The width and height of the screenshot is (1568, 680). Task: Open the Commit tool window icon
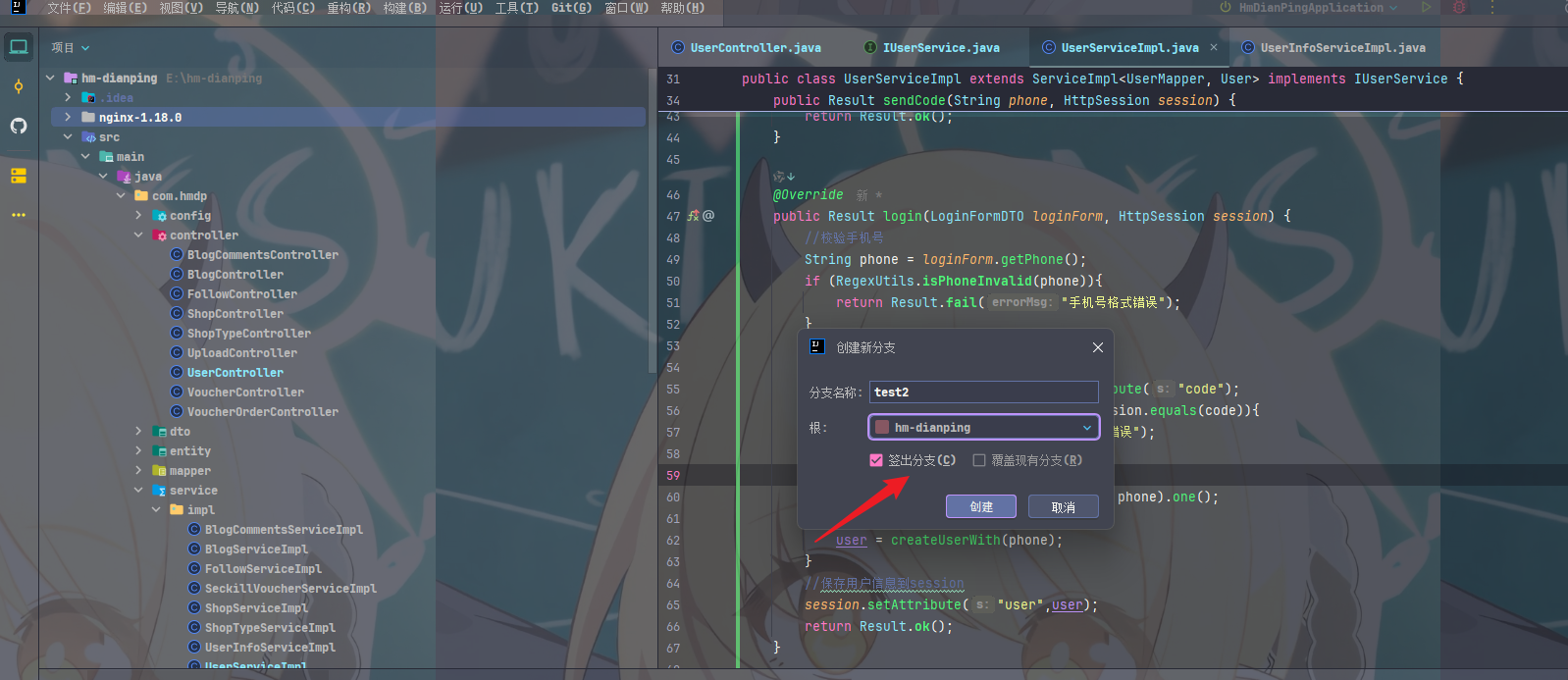pyautogui.click(x=19, y=86)
